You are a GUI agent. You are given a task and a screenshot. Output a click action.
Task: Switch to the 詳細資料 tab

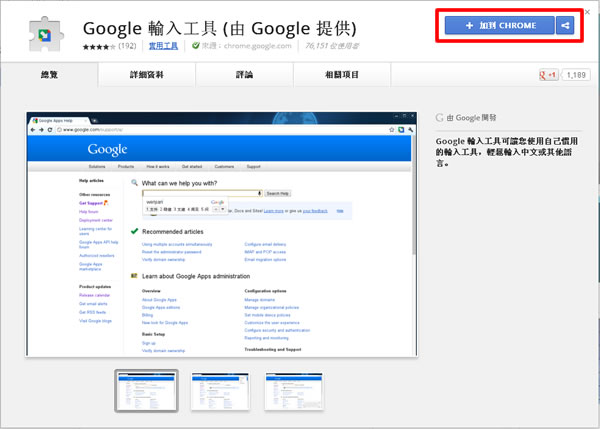coord(147,75)
